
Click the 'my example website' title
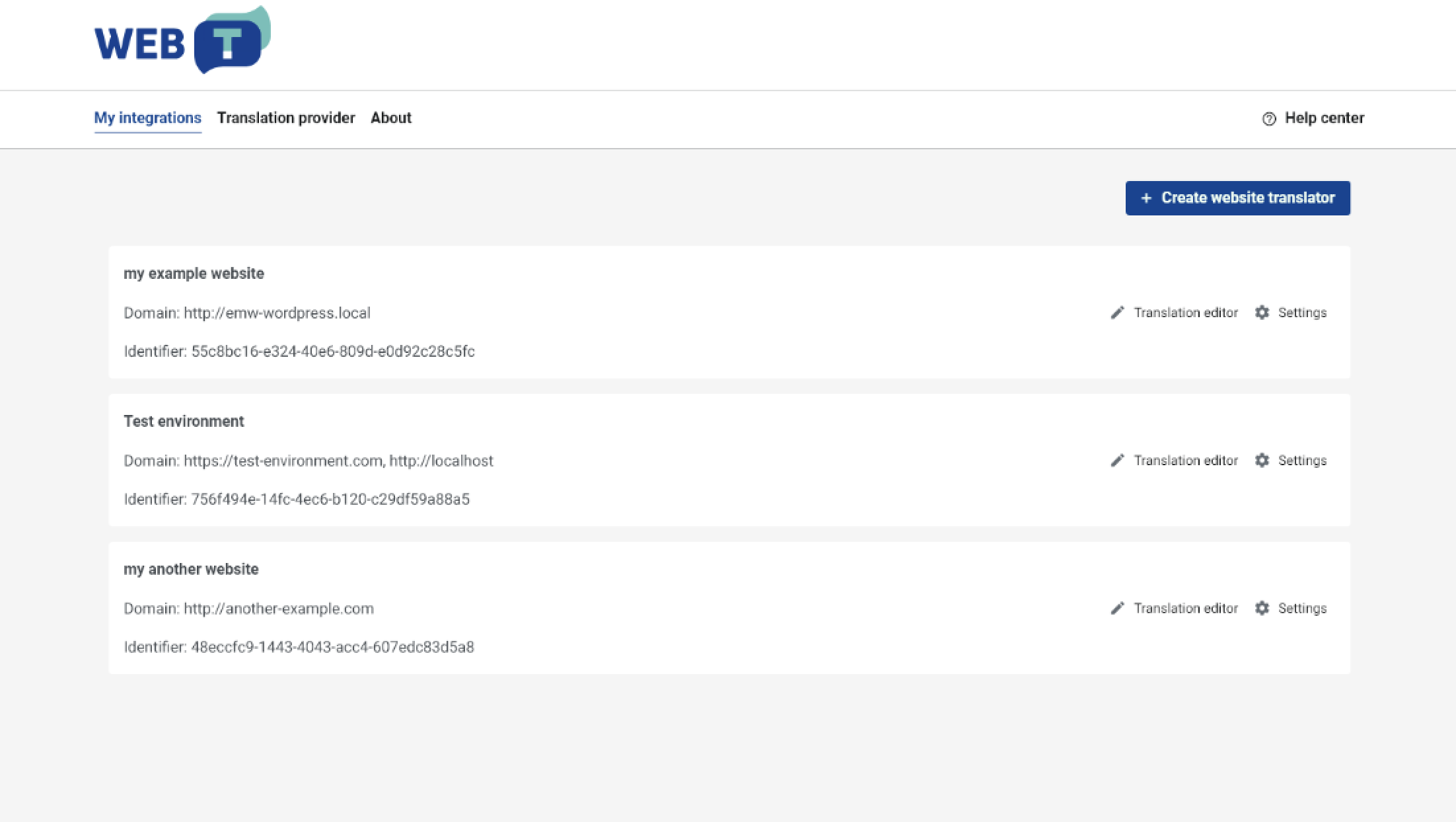point(194,274)
